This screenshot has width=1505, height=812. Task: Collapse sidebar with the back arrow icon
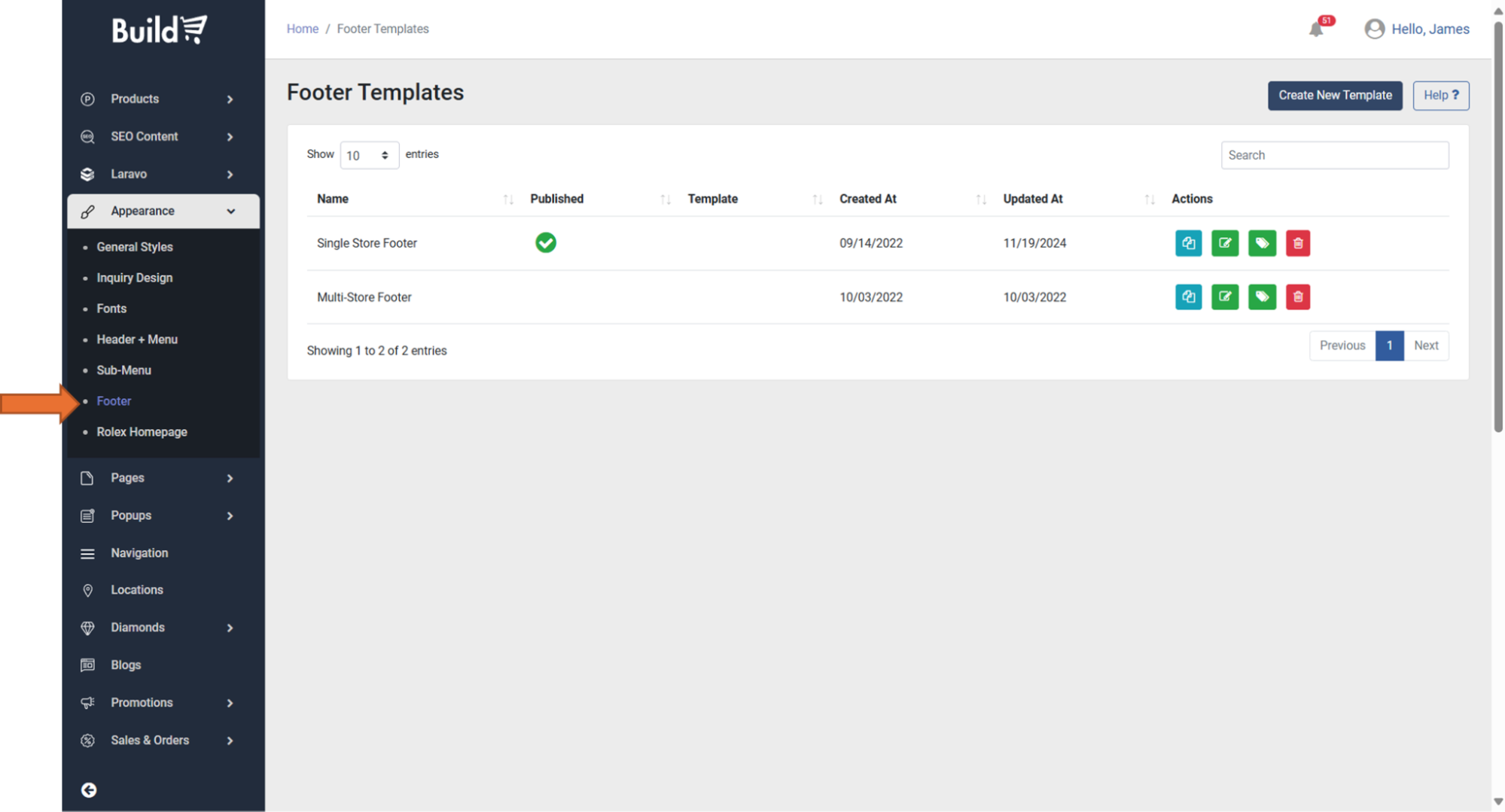click(x=89, y=789)
